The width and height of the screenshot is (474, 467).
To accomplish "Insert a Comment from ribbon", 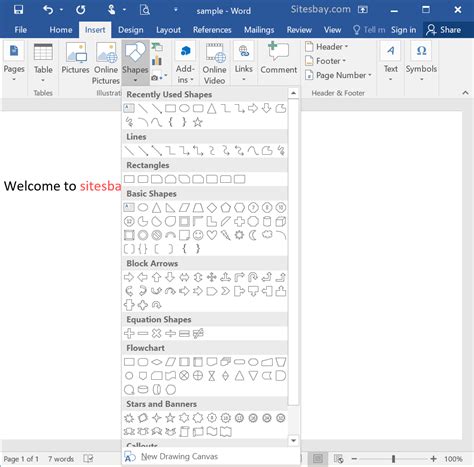I will click(279, 58).
